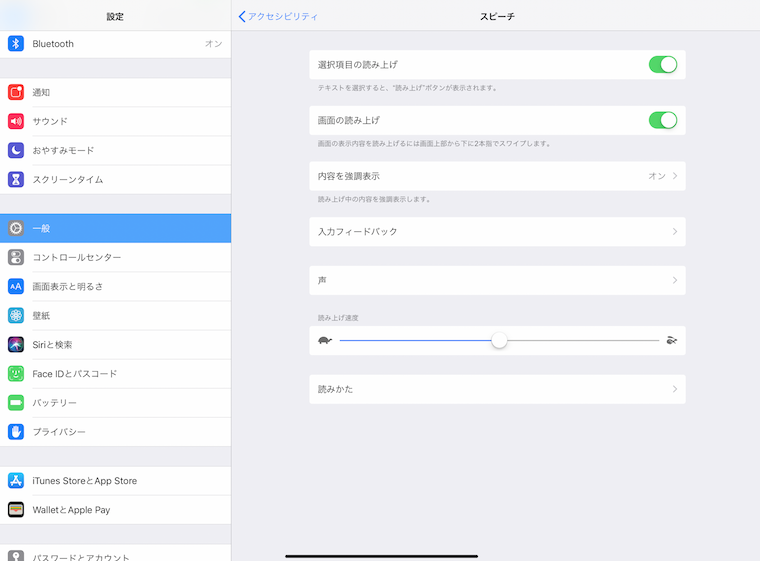Select サウンド label in sidebar
The height and width of the screenshot is (561, 760).
50,121
